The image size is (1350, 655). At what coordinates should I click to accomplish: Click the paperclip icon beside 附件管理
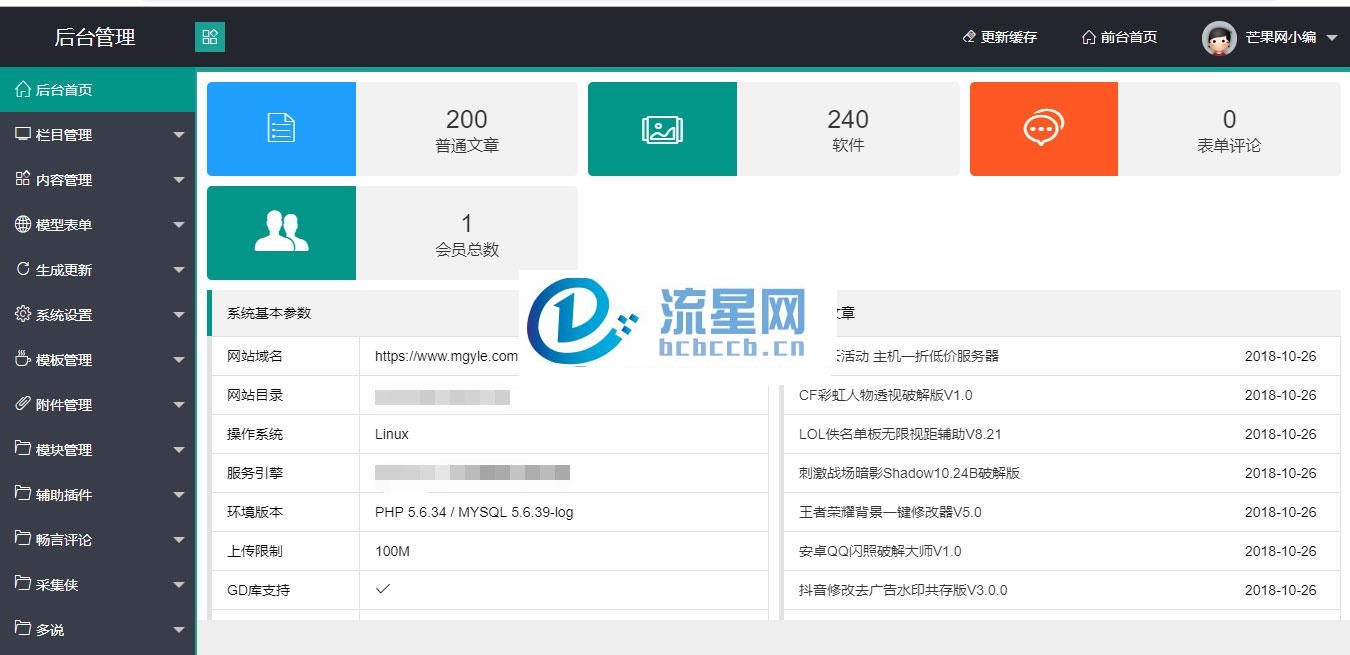(23, 404)
